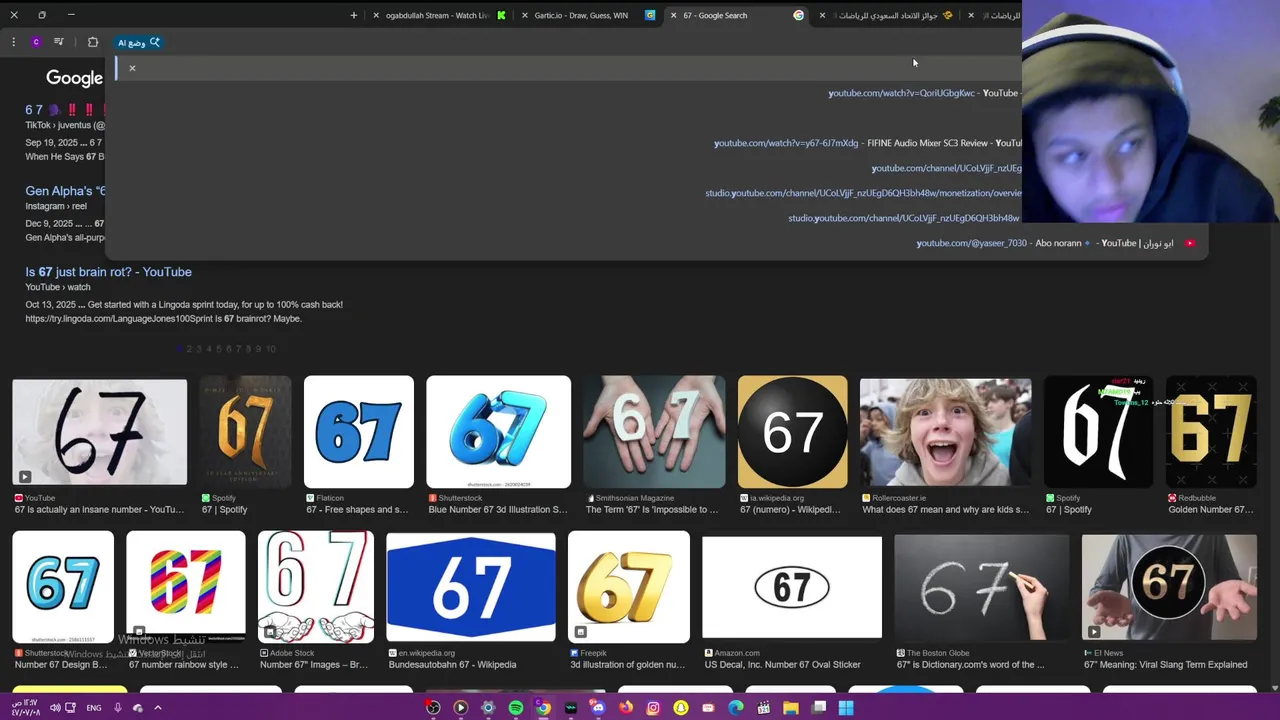
Task: Open Task View in the taskbar
Action: coord(818,708)
